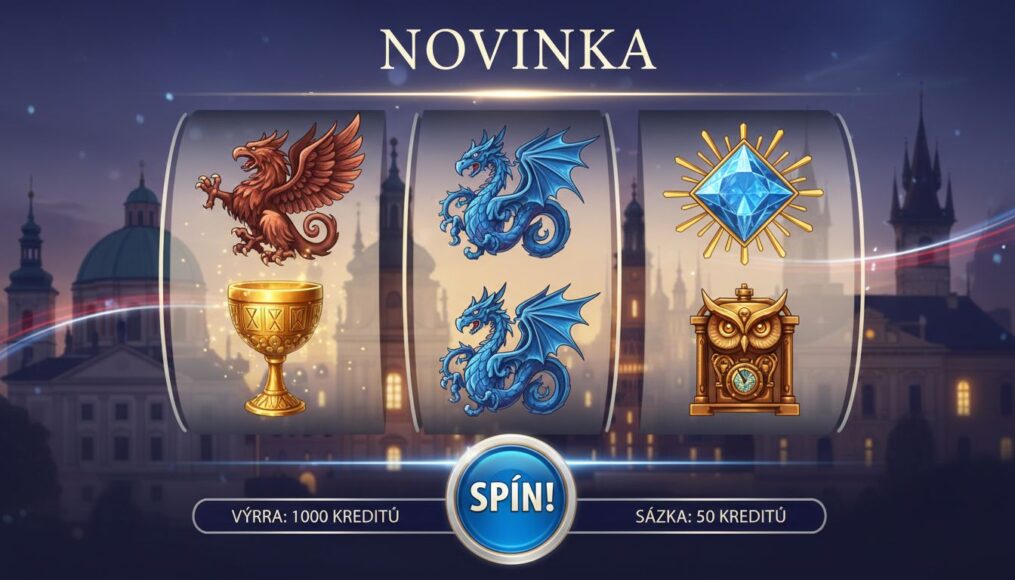Click the dark spired tower at right
The width and height of the screenshot is (1015, 580).
click(921, 194)
